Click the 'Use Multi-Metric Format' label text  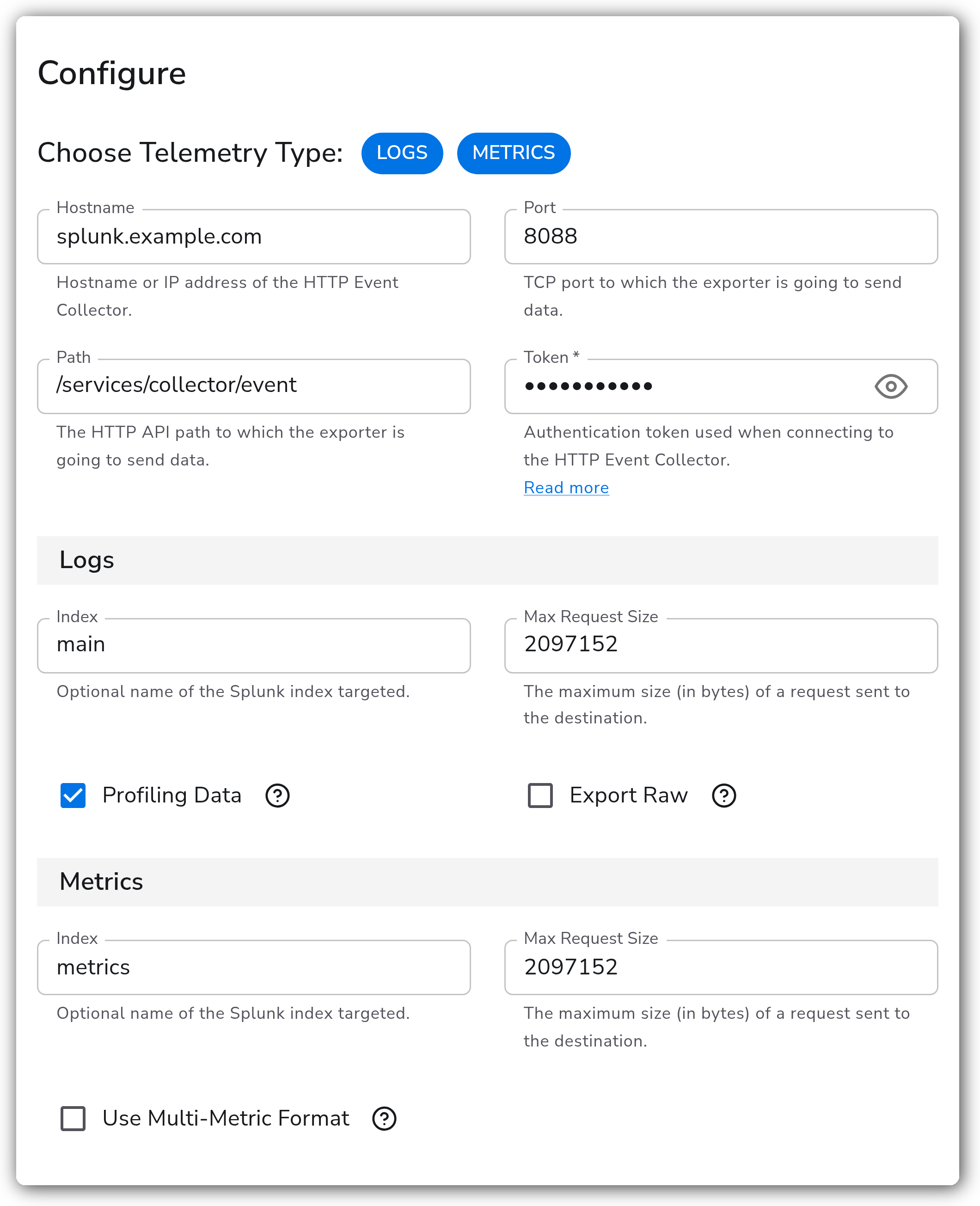pos(226,1118)
